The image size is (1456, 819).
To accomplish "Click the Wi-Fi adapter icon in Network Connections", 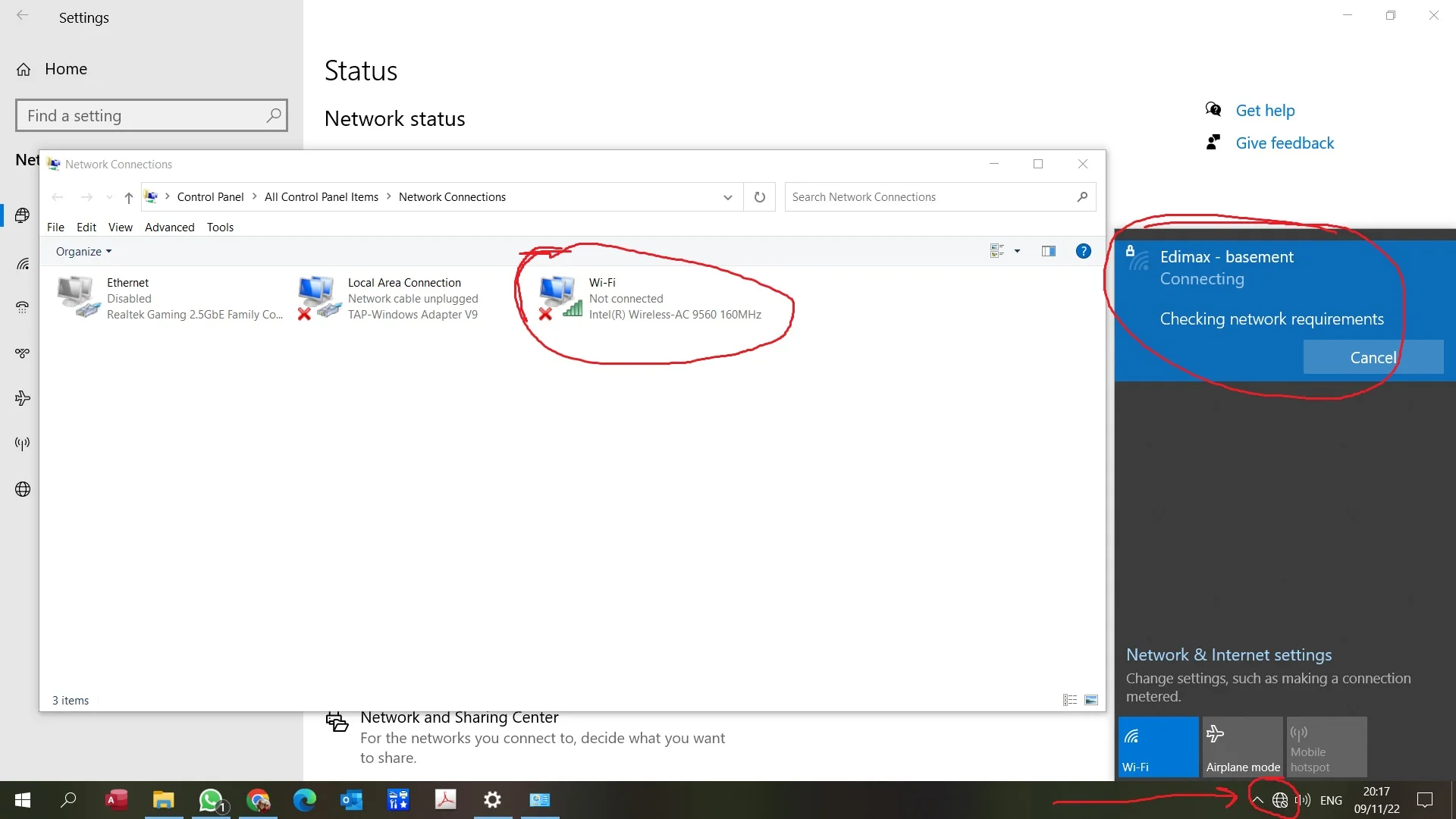I will 560,297.
